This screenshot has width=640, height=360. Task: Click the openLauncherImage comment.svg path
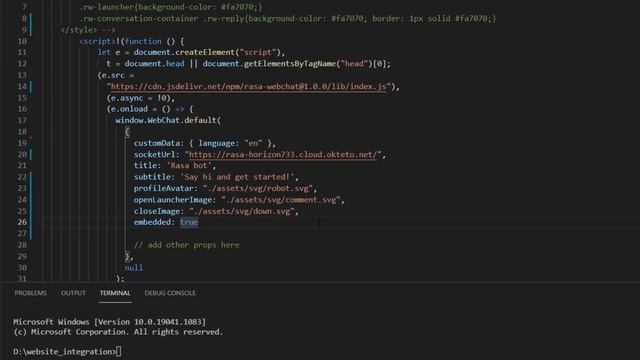tap(281, 200)
